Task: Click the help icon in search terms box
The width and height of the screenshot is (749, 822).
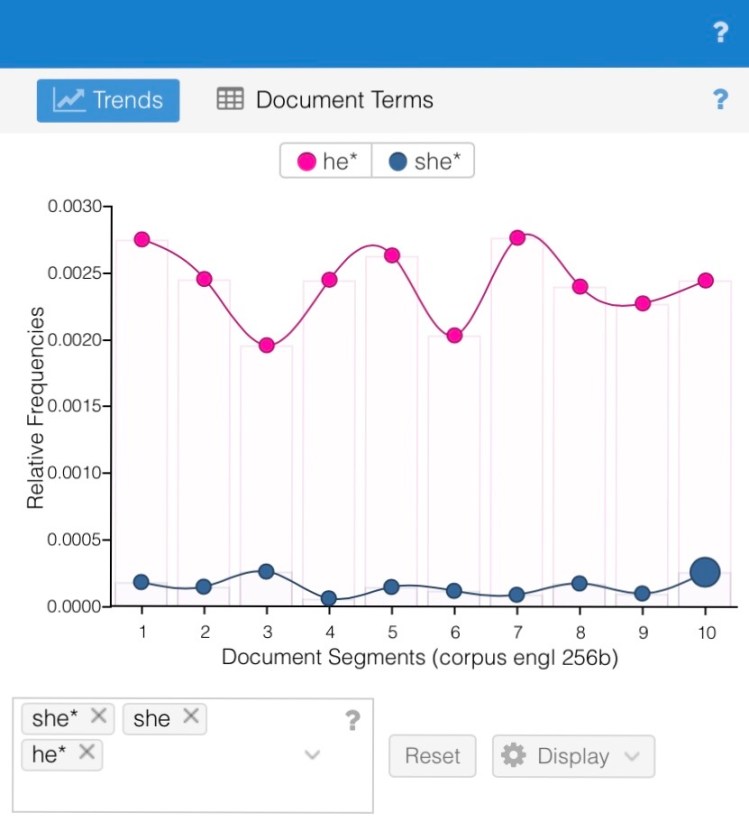Action: coord(352,720)
